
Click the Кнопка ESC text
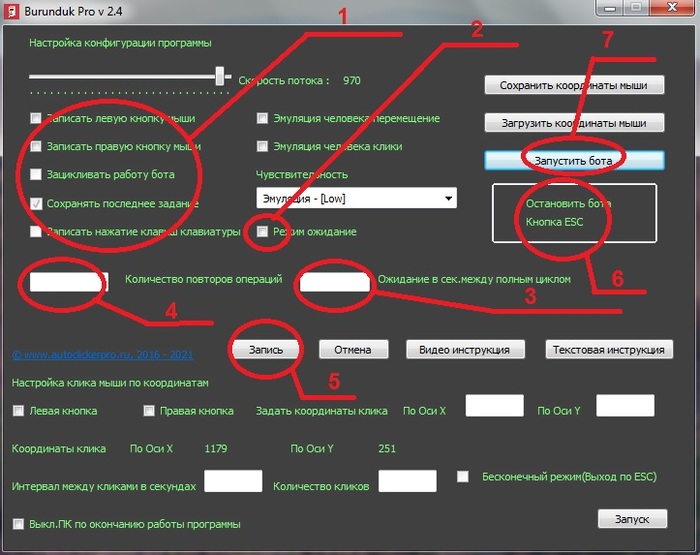(554, 222)
